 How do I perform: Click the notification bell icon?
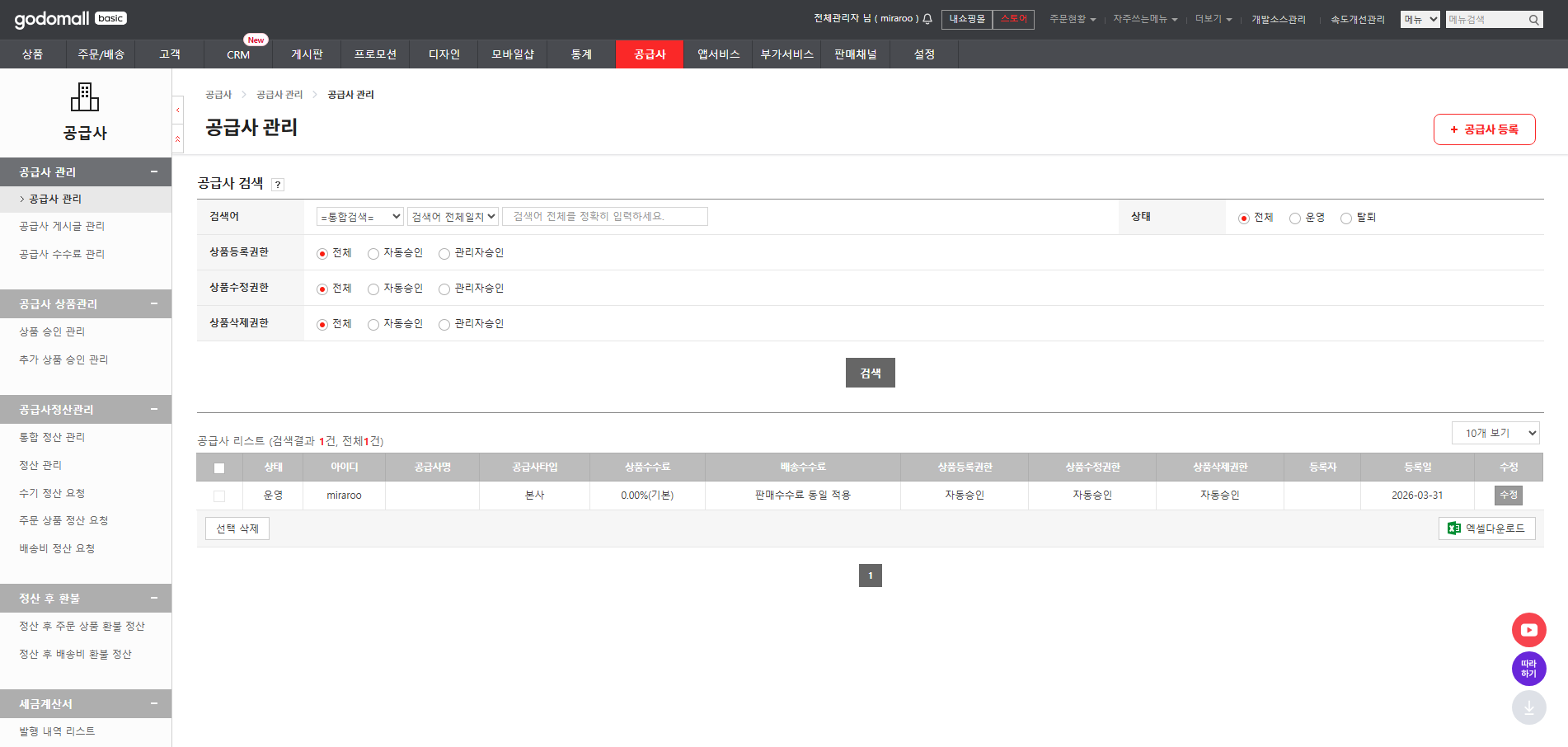927,19
